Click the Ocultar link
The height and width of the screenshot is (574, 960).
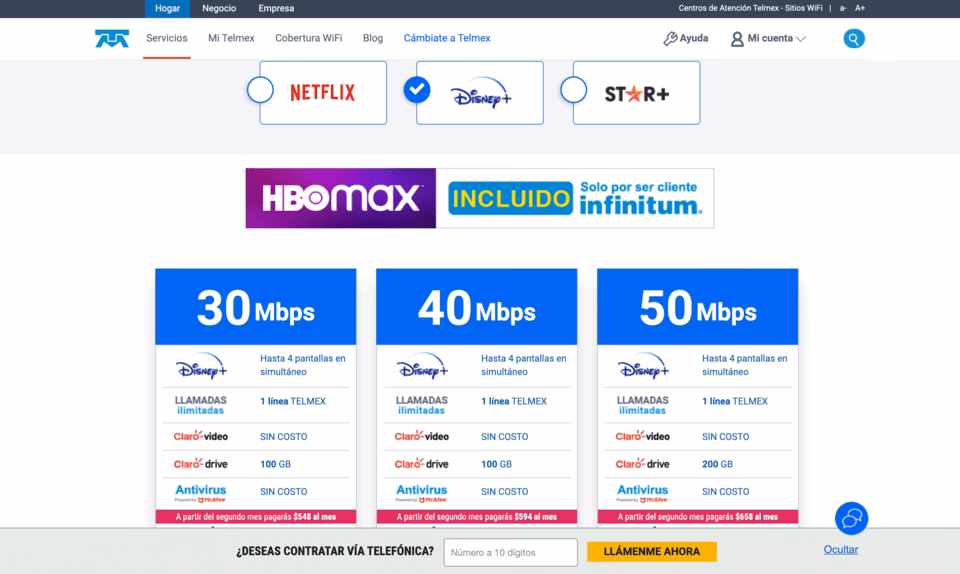pos(841,550)
